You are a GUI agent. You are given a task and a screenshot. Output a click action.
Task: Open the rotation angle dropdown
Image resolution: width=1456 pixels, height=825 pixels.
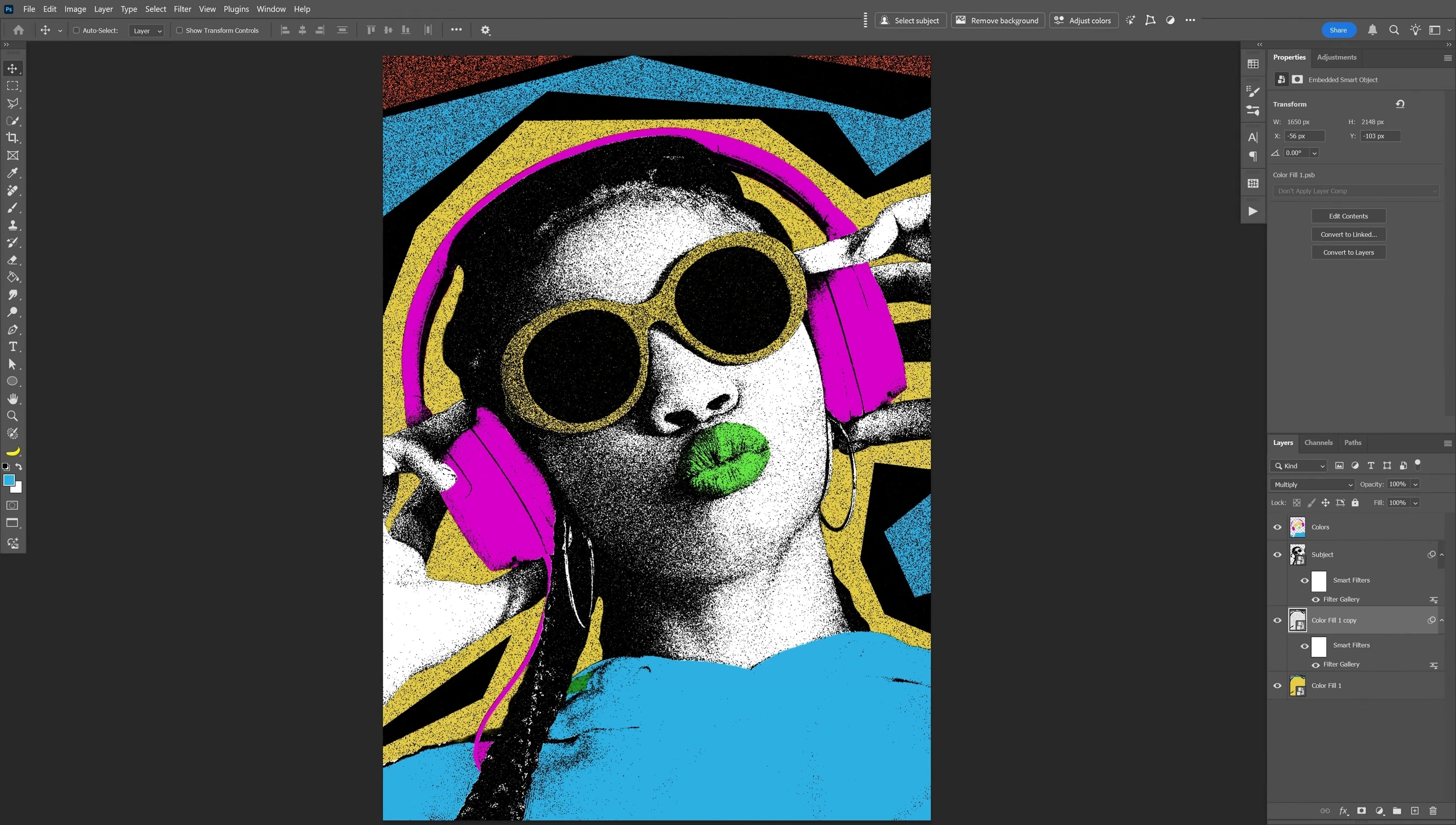tap(1315, 153)
